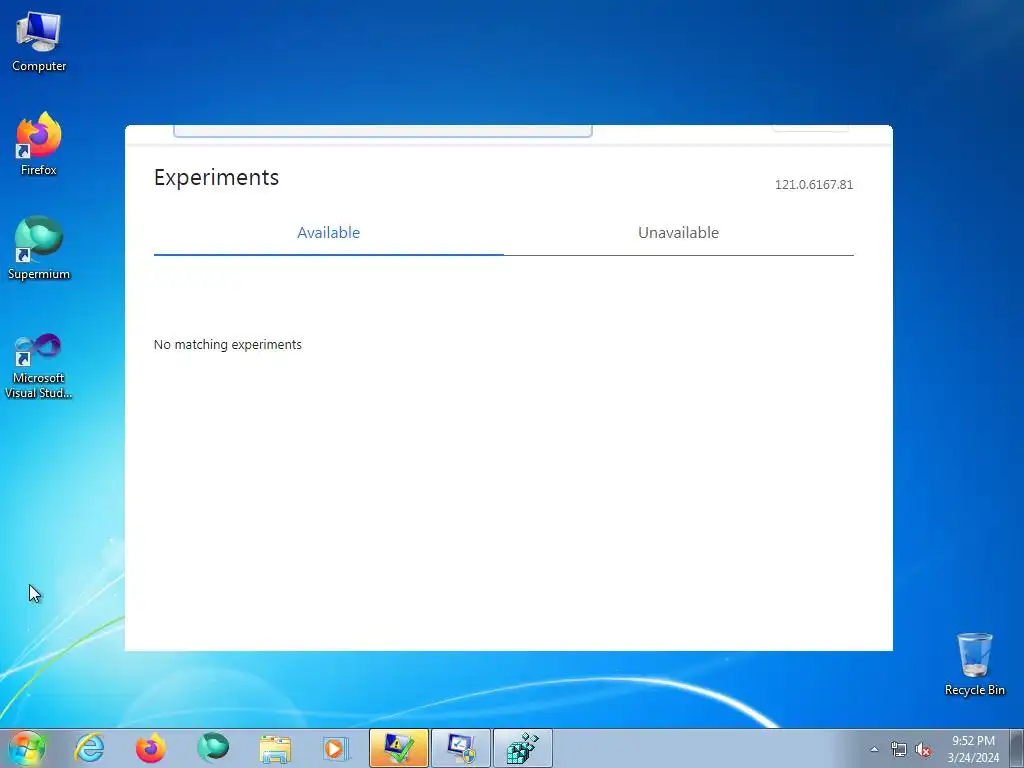Viewport: 1024px width, 768px height.
Task: Switch to the Available experiments tab
Action: coord(328,232)
